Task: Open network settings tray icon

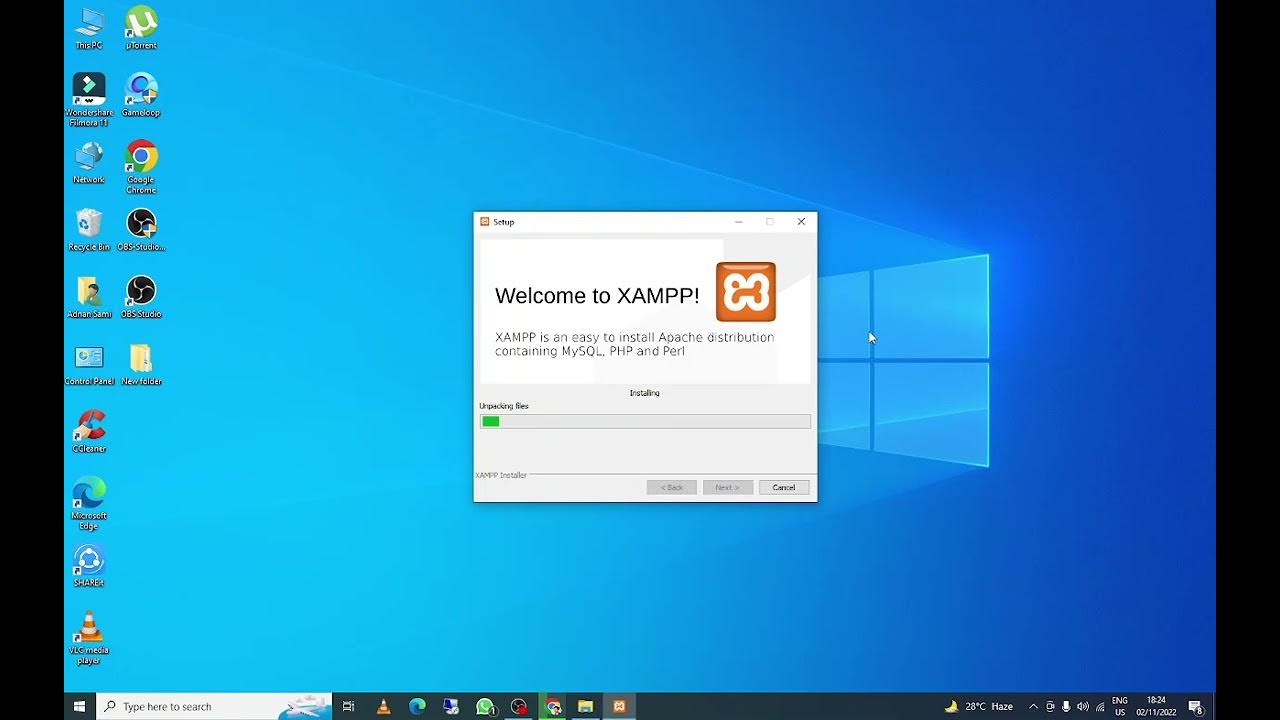Action: [x=1100, y=706]
